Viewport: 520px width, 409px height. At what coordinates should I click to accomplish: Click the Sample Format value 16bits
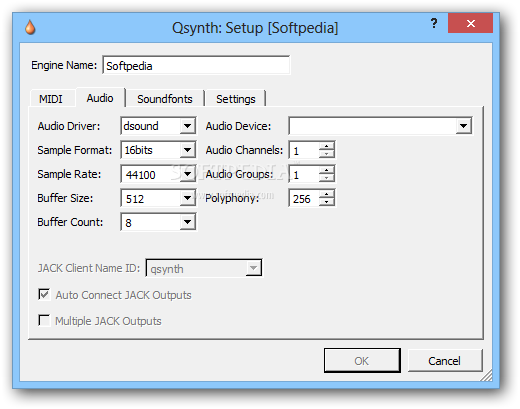click(139, 150)
